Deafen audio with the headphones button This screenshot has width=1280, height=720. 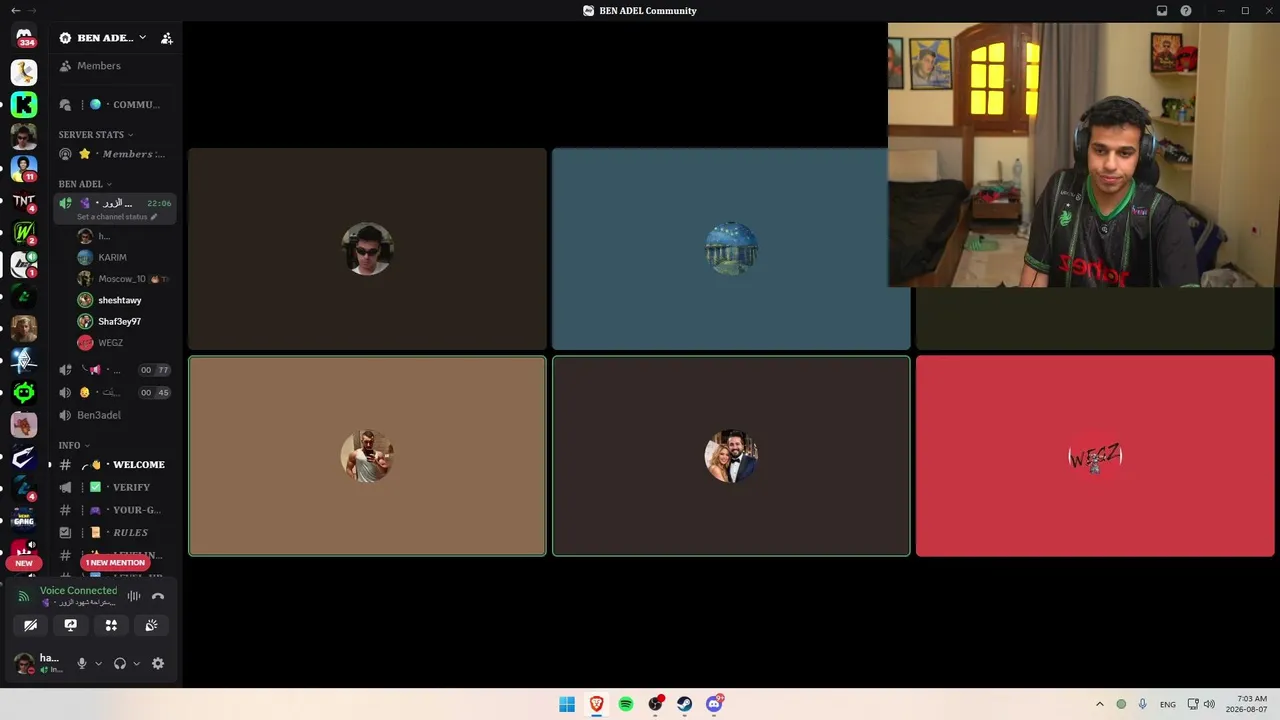pyautogui.click(x=120, y=663)
